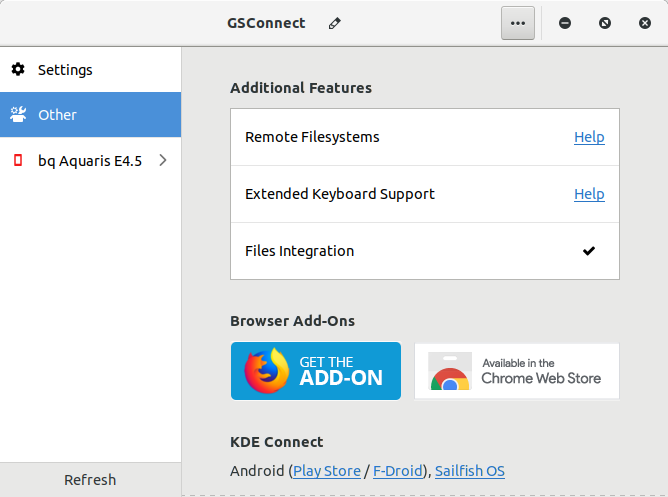The height and width of the screenshot is (497, 668).
Task: Click the Chrome Web Store badge
Action: coord(517,371)
